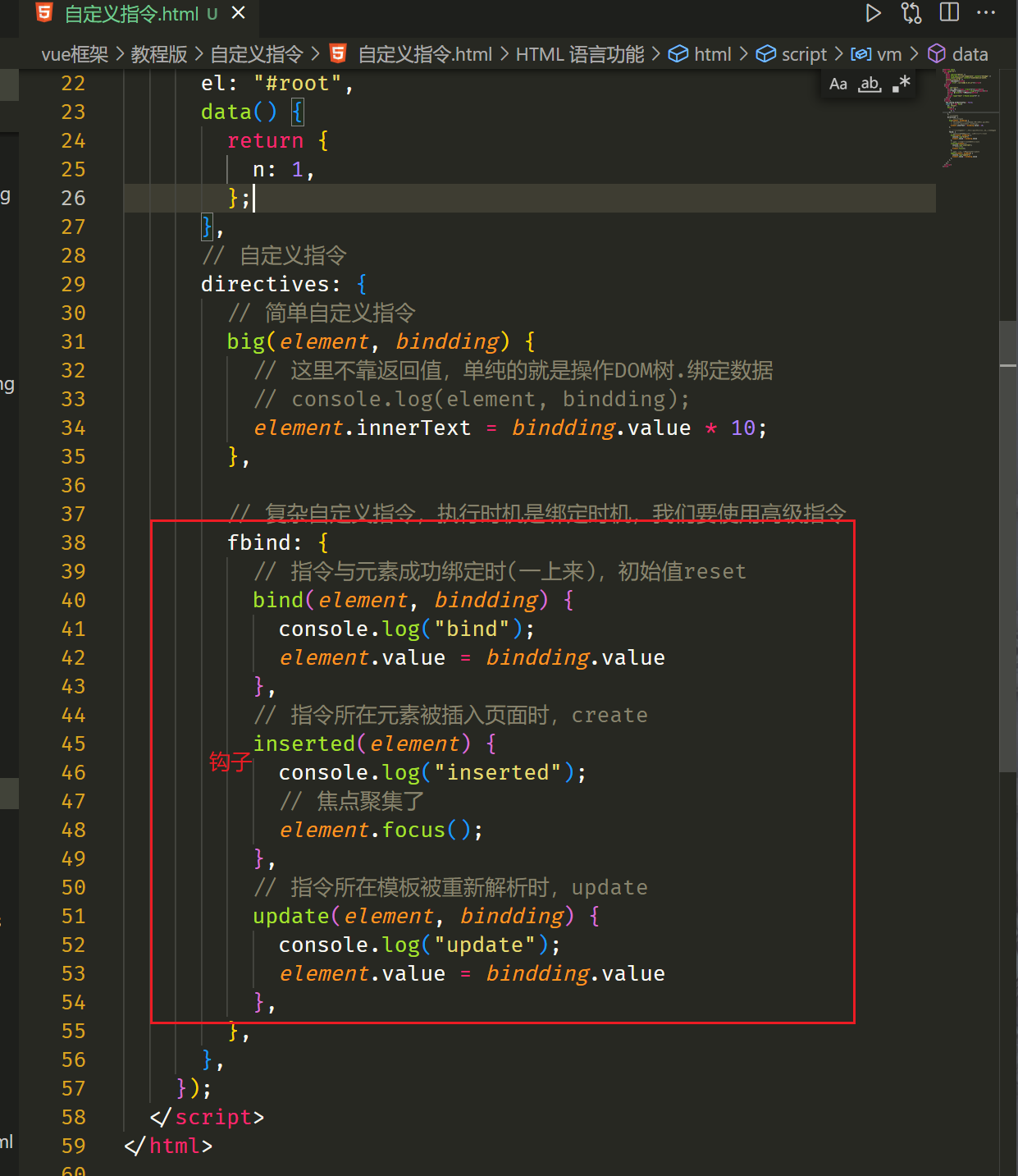Image resolution: width=1018 pixels, height=1176 pixels.
Task: Open the compare changes icon
Action: coord(911,13)
